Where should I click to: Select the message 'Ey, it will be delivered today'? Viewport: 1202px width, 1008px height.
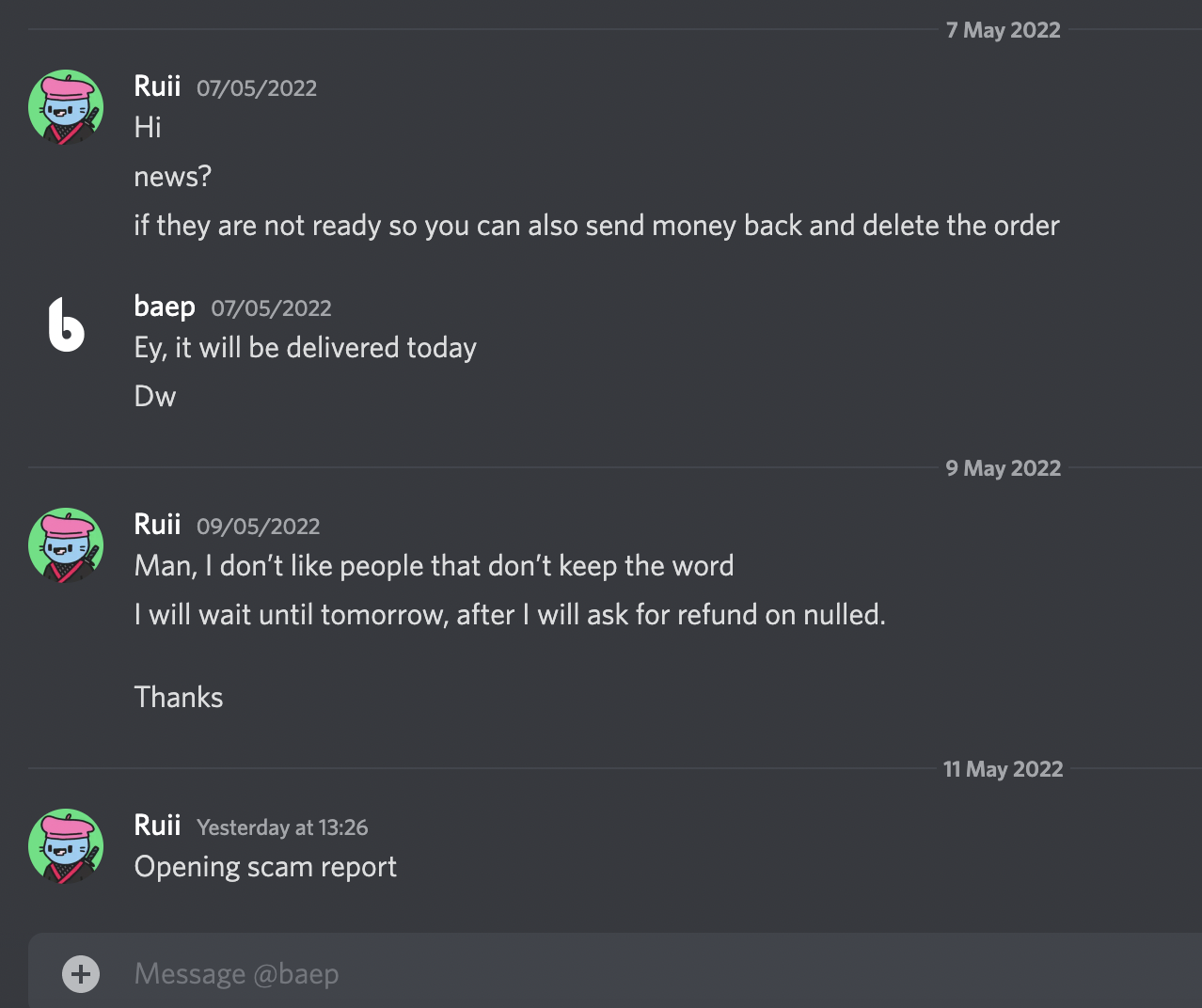(306, 348)
